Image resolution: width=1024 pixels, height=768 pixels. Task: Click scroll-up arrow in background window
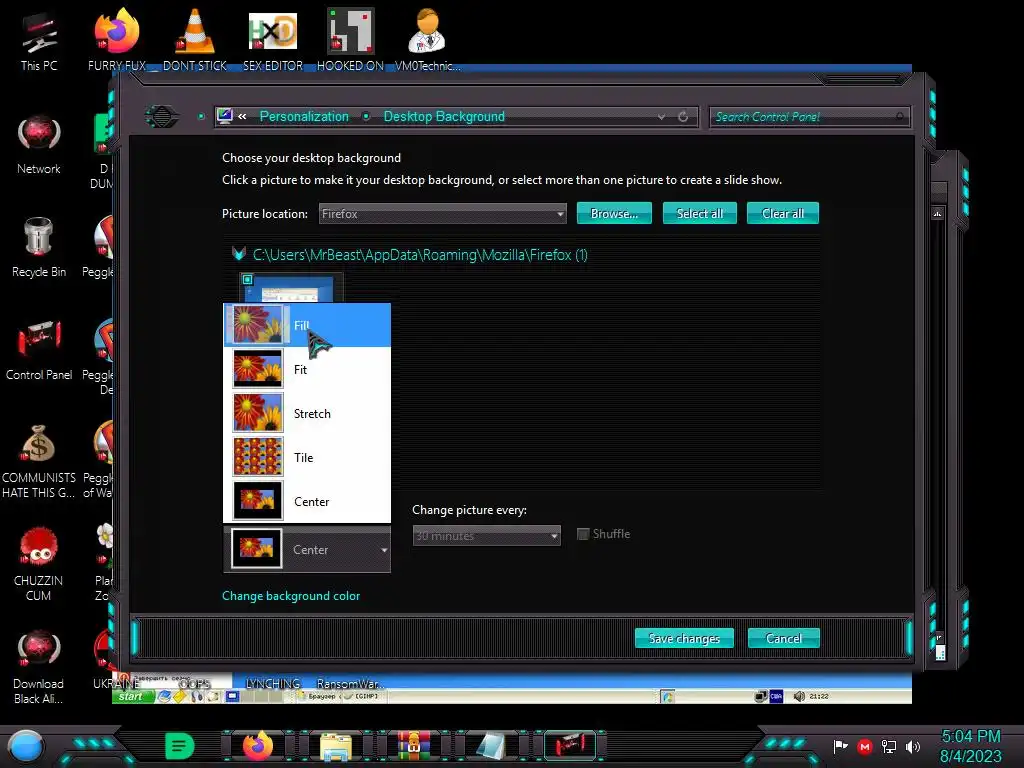pyautogui.click(x=938, y=214)
